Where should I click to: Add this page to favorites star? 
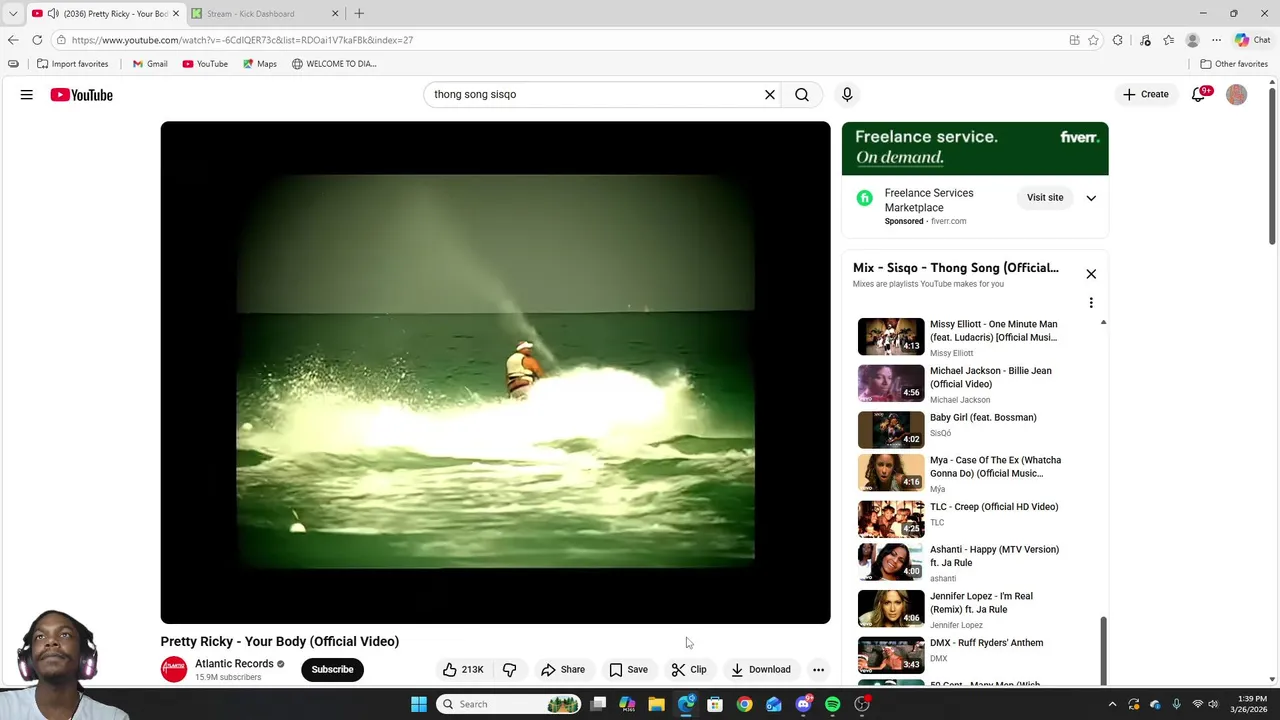(1094, 40)
